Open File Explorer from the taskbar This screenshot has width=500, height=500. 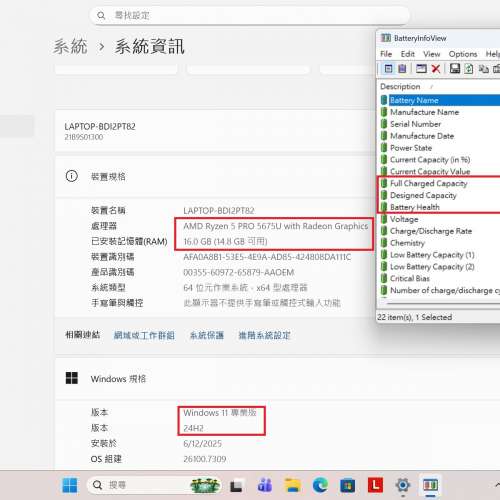click(x=292, y=485)
